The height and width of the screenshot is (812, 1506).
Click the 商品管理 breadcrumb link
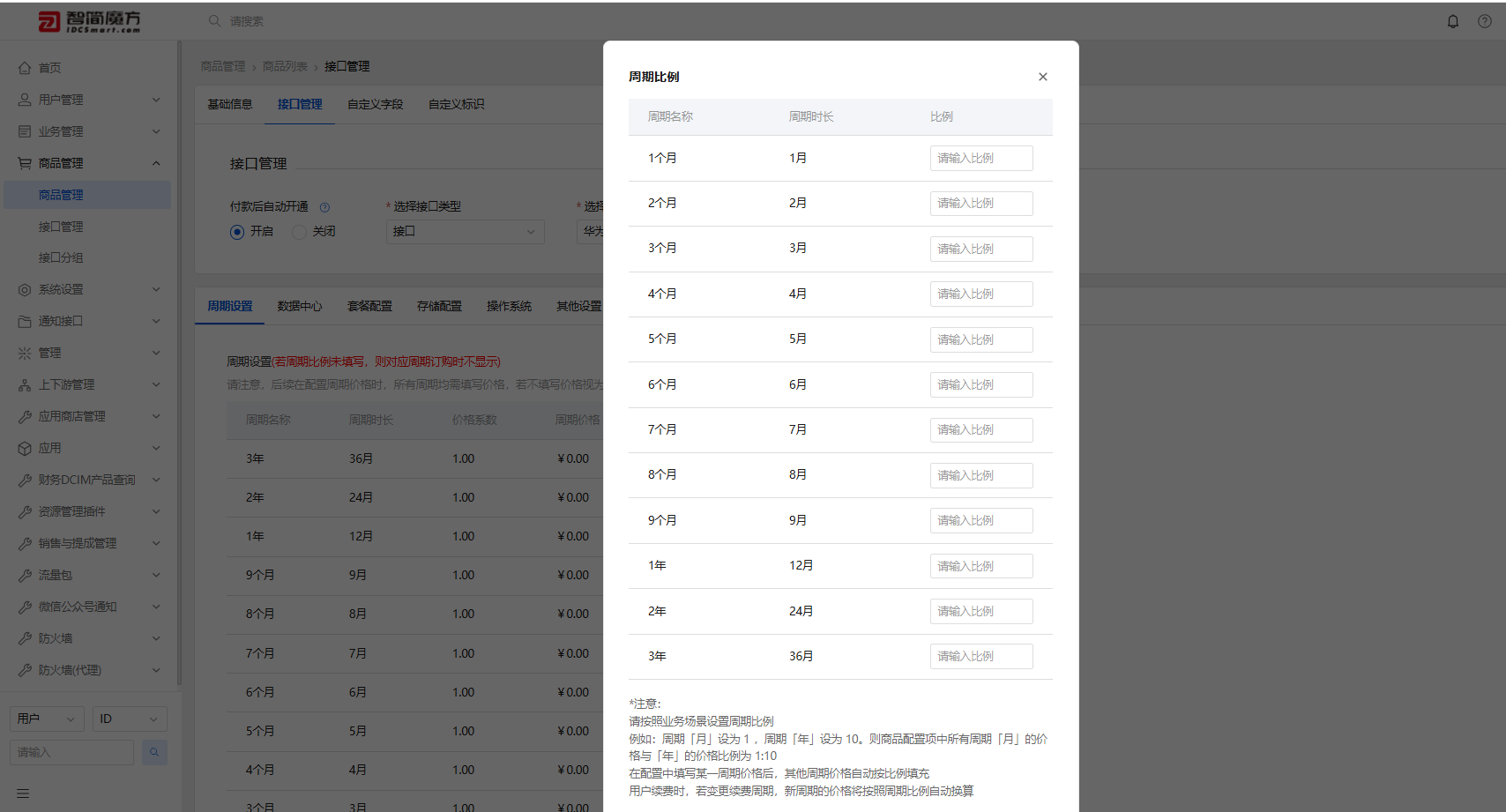pyautogui.click(x=223, y=66)
